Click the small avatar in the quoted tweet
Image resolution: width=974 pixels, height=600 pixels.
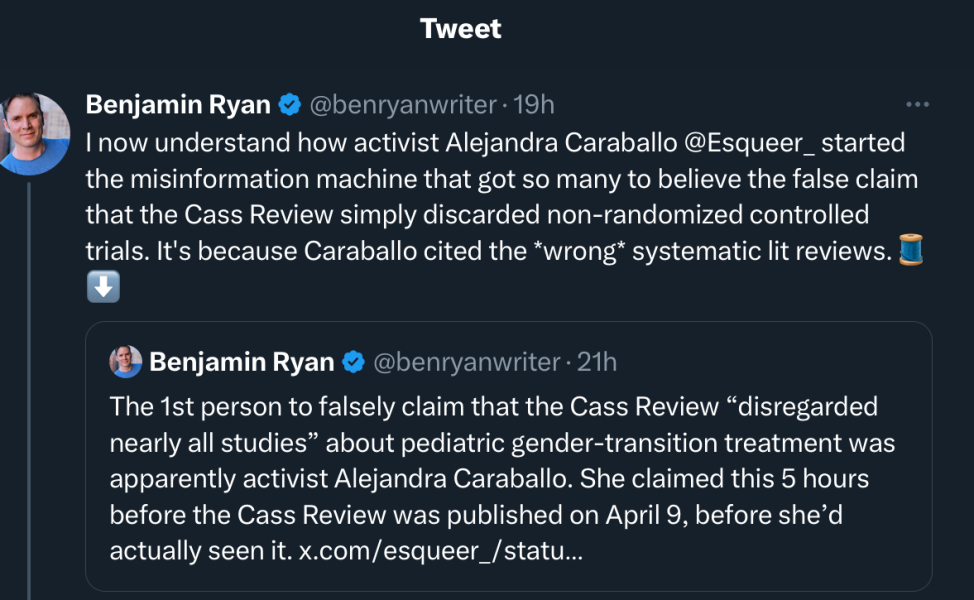(124, 362)
